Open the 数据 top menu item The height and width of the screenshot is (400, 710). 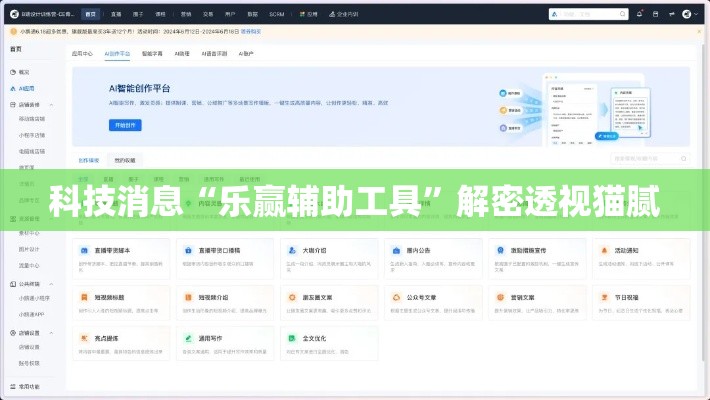click(x=253, y=14)
